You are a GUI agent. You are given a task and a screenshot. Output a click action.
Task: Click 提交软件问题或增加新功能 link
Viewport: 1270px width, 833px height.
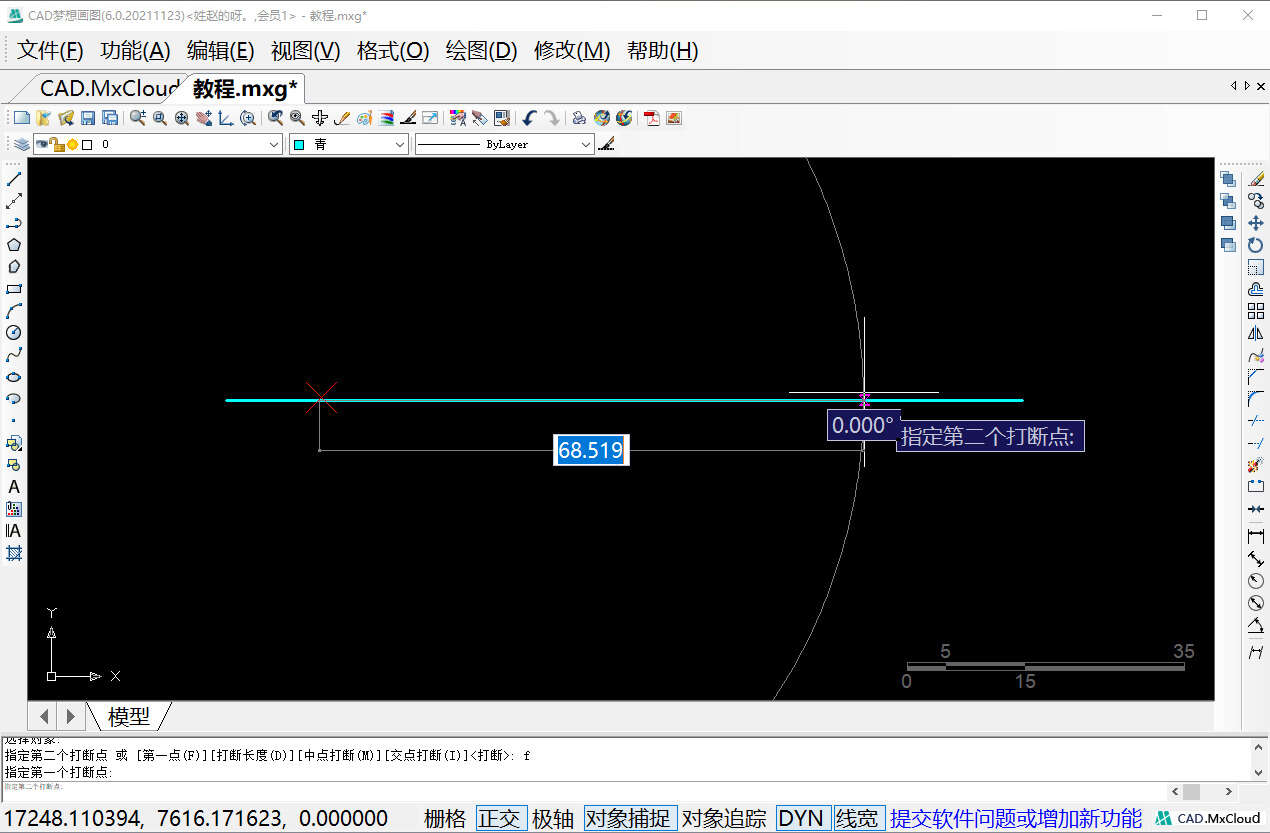(1016, 818)
